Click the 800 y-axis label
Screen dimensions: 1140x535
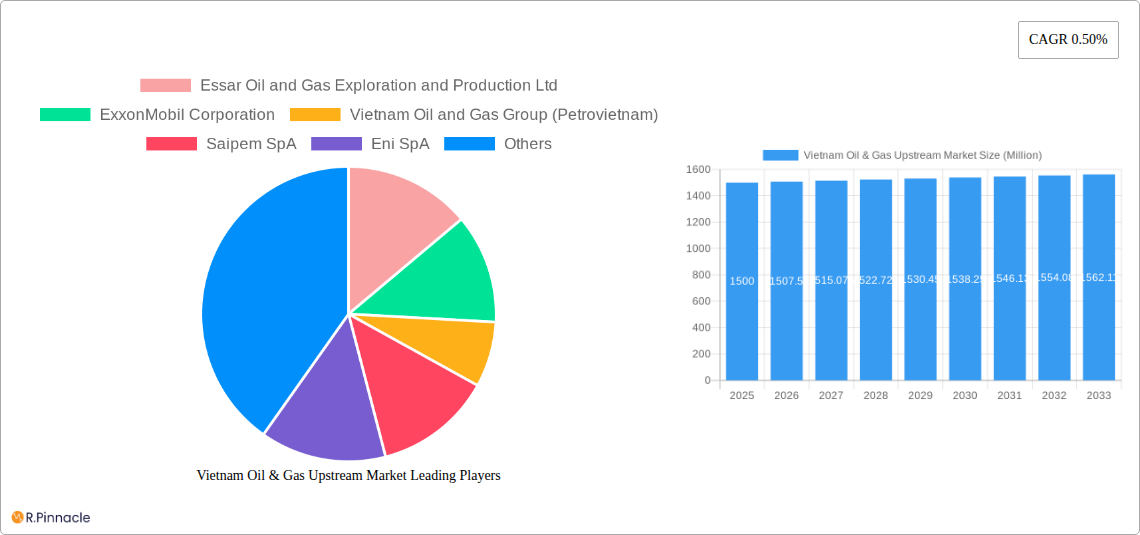tap(701, 275)
